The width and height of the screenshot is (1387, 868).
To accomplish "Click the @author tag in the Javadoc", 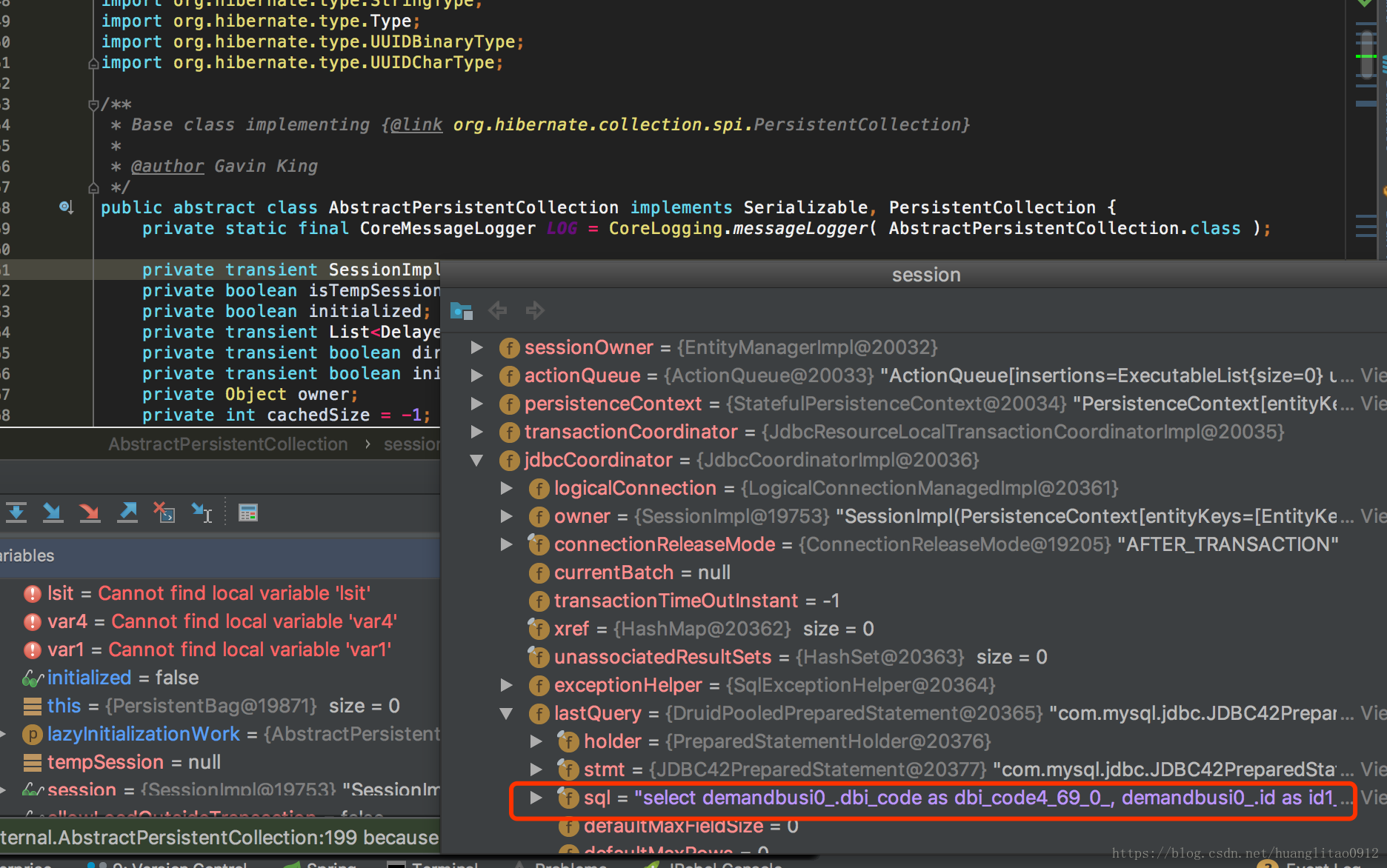I will [x=167, y=167].
